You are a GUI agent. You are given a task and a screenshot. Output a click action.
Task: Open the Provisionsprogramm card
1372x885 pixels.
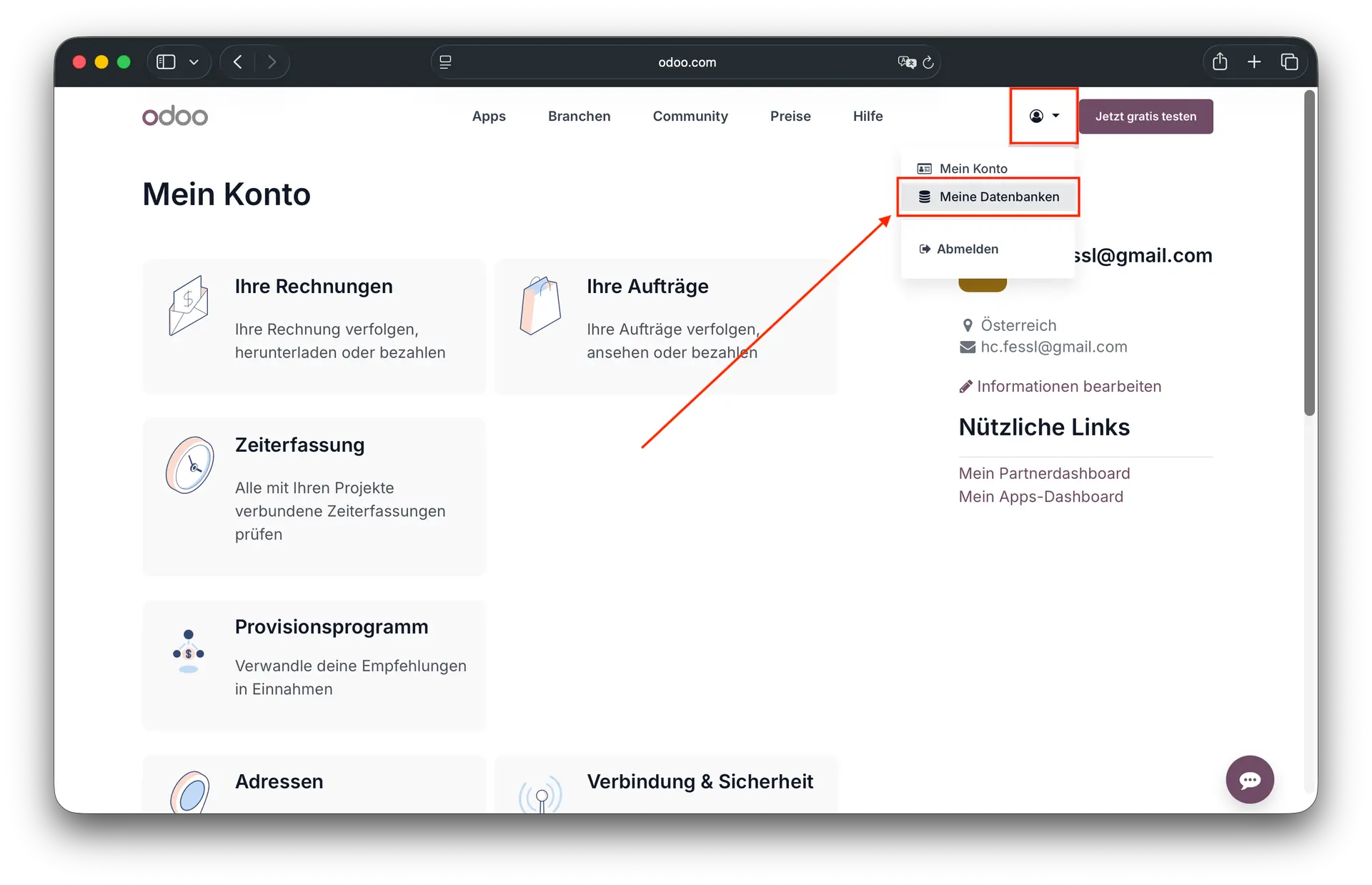tap(314, 665)
